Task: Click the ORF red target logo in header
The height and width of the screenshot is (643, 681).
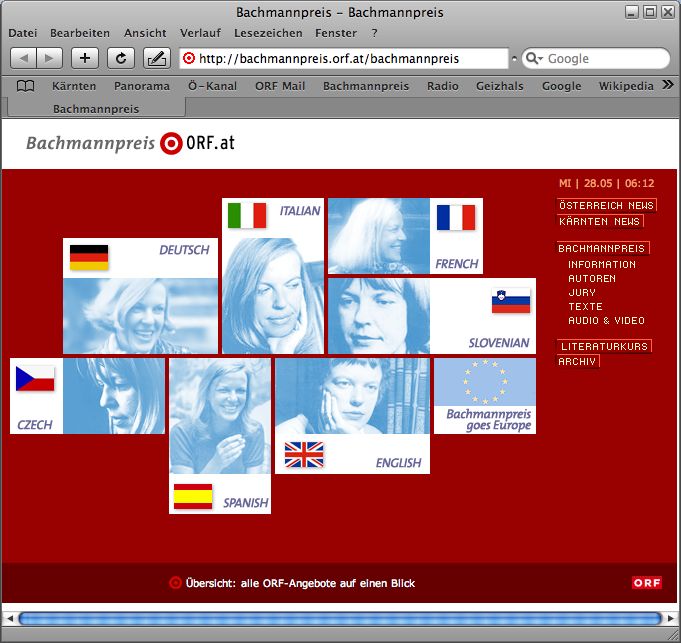Action: point(171,143)
